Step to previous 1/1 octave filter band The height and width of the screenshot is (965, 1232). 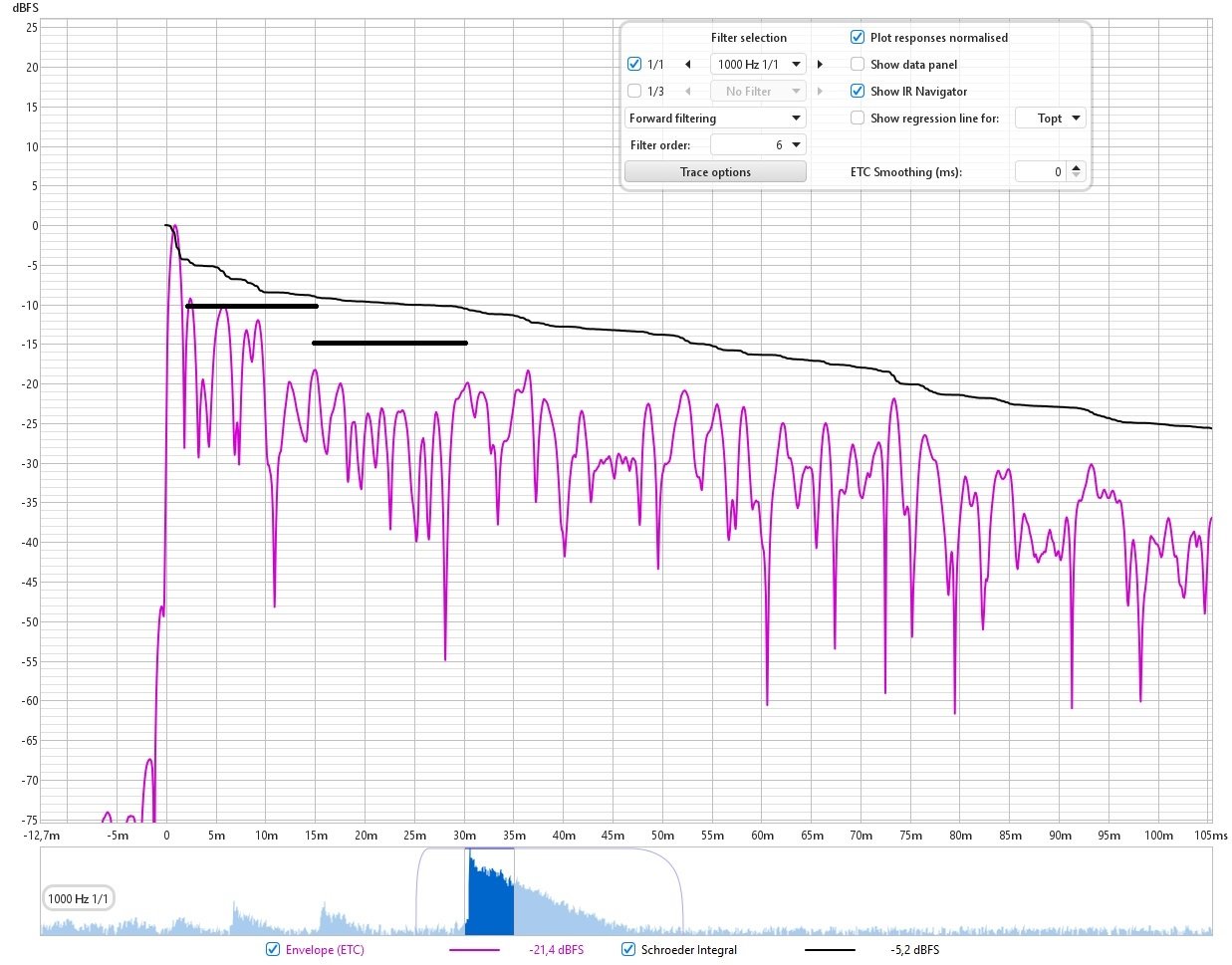(x=687, y=65)
